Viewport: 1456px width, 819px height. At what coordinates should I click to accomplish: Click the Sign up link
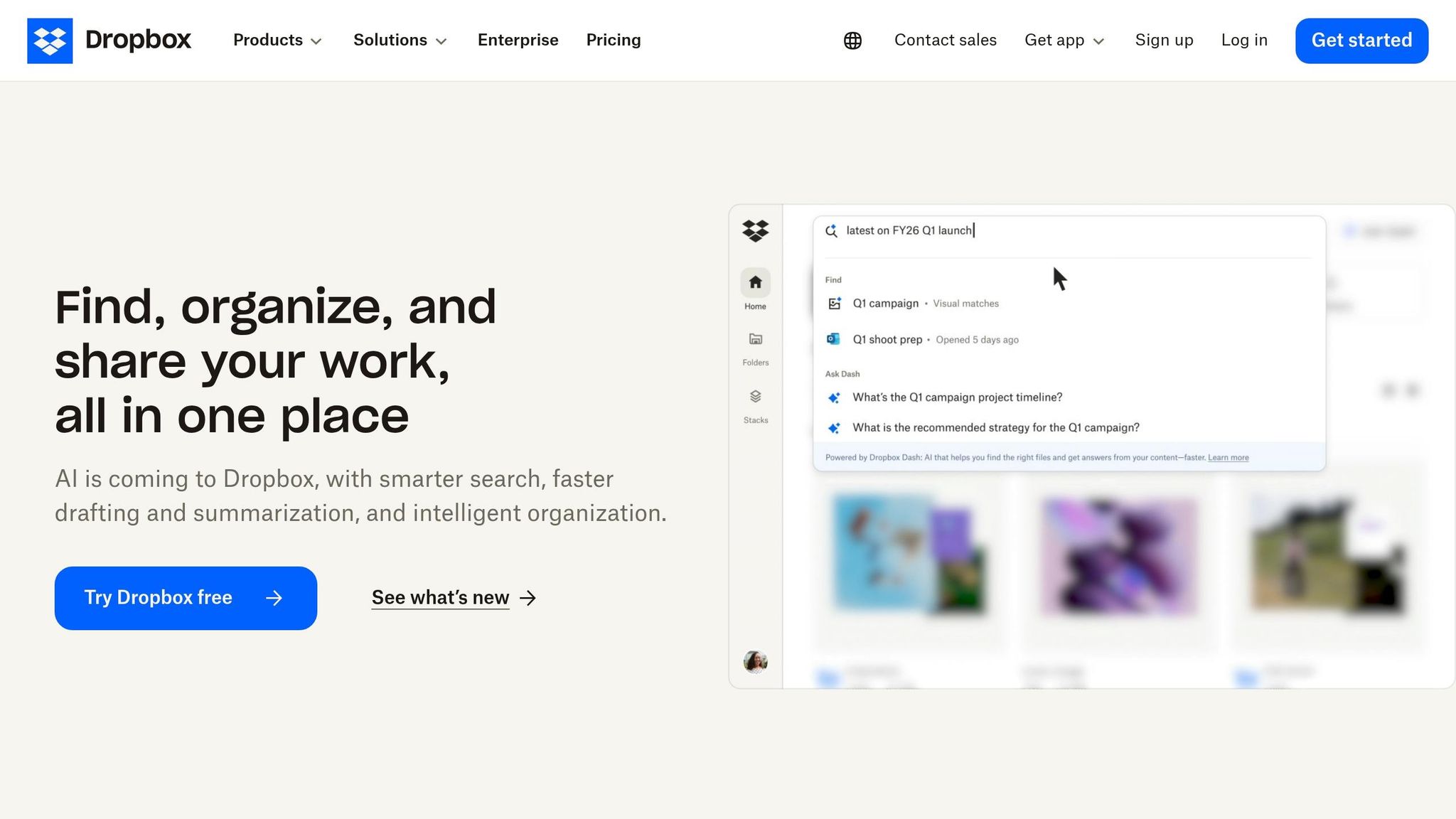pyautogui.click(x=1164, y=41)
